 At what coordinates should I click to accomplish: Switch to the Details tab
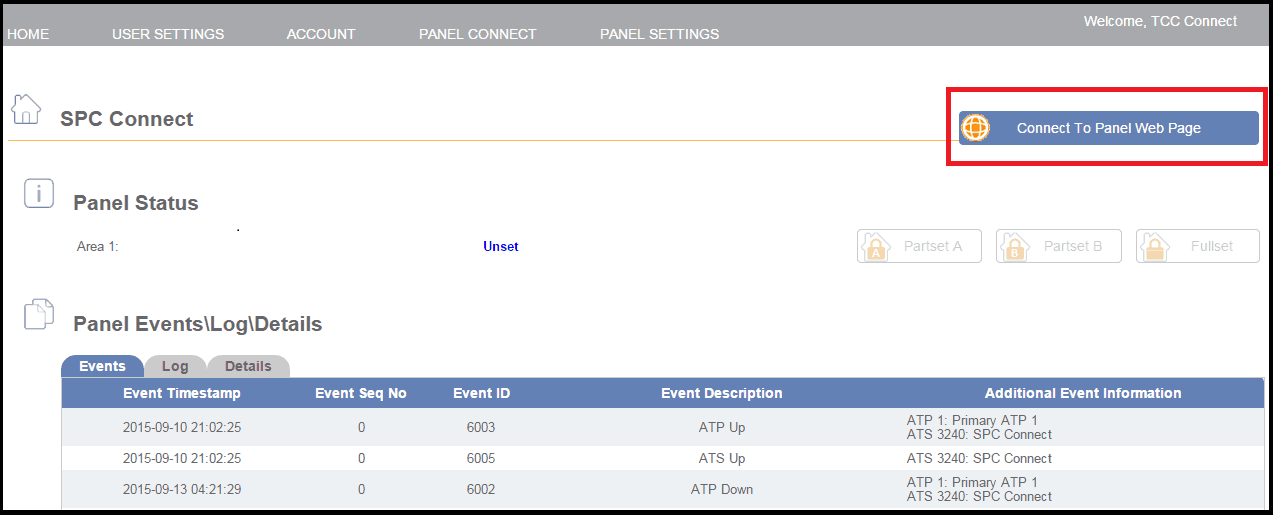tap(248, 366)
